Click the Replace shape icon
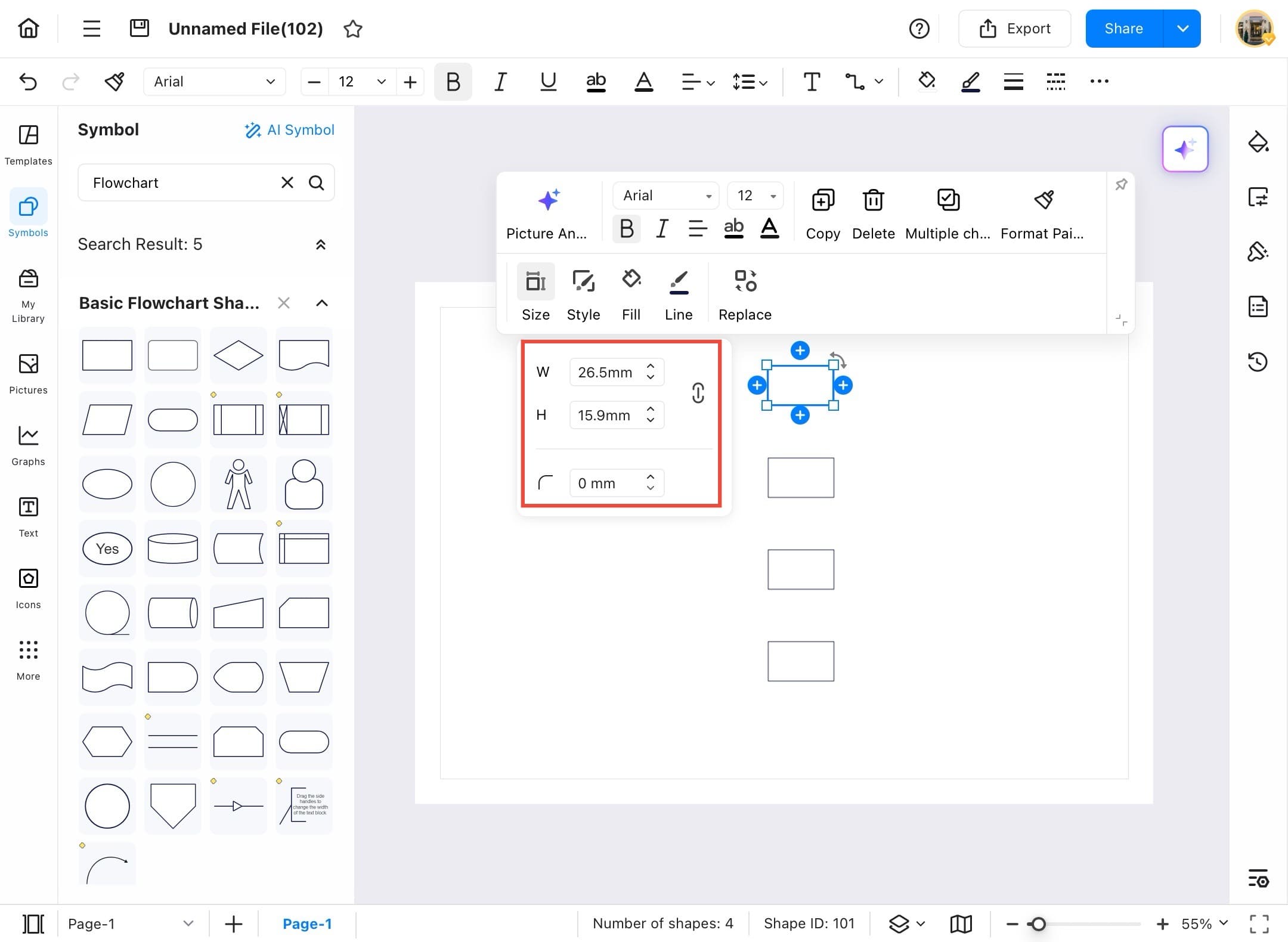Viewport: 1288px width, 942px height. 745,281
